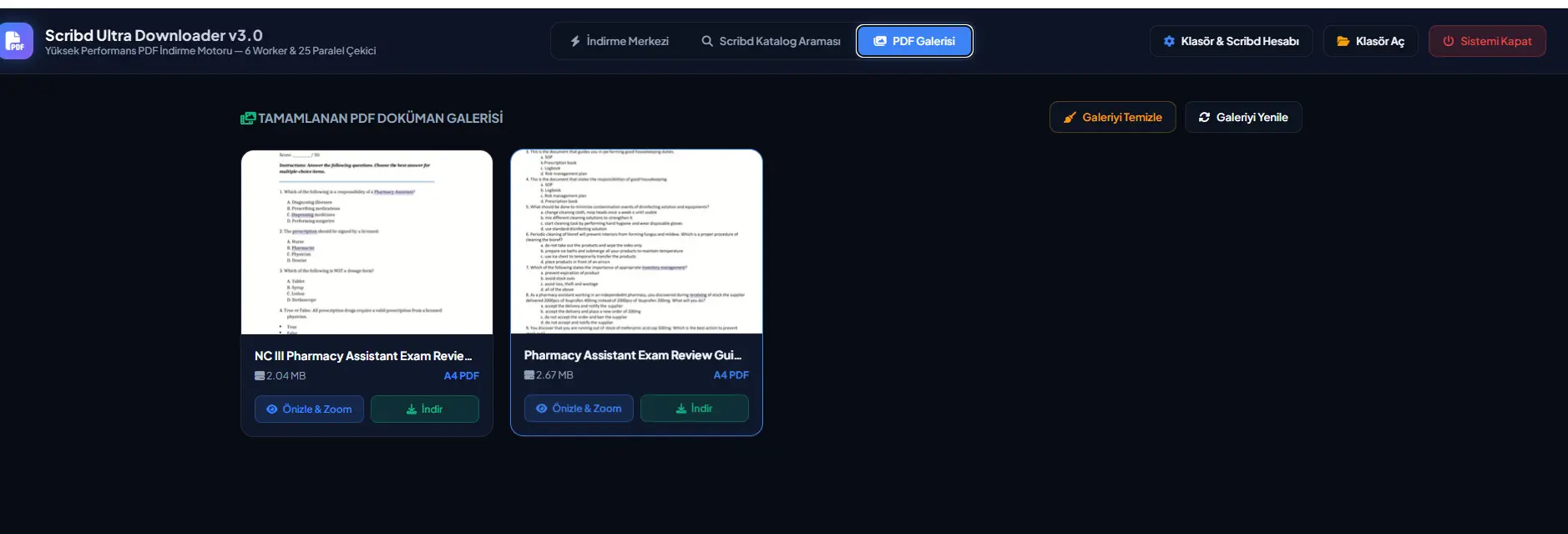The width and height of the screenshot is (1568, 534).
Task: Select the PDF Galerisi tab
Action: pos(914,41)
